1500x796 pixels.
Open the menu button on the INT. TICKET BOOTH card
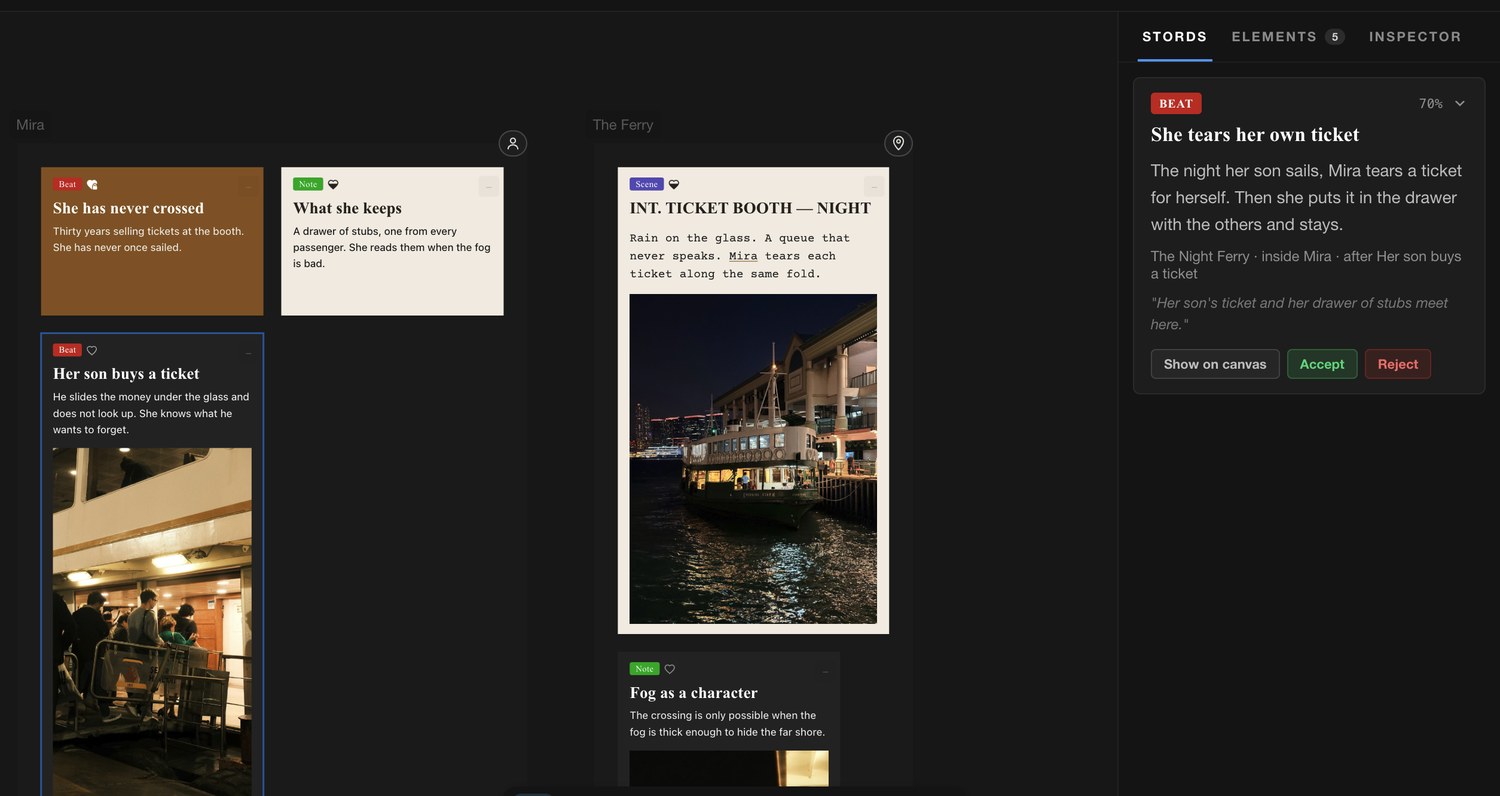[x=874, y=186]
